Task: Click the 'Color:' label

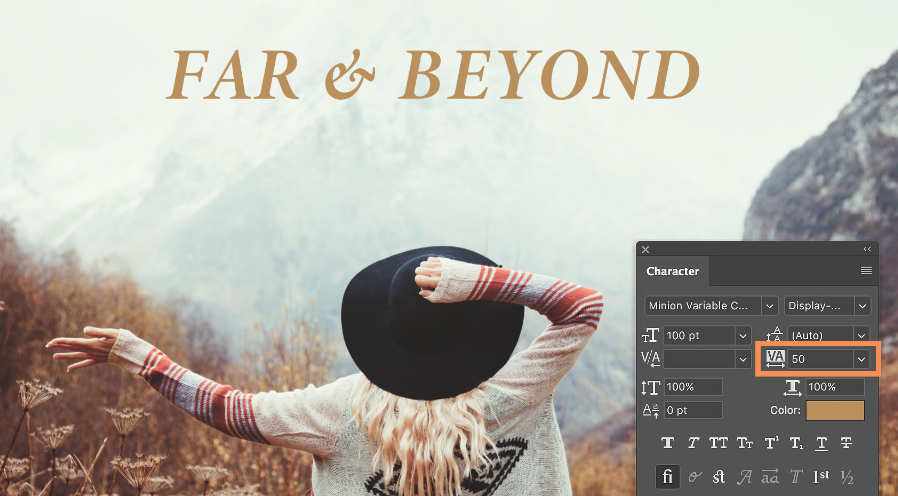Action: 785,410
